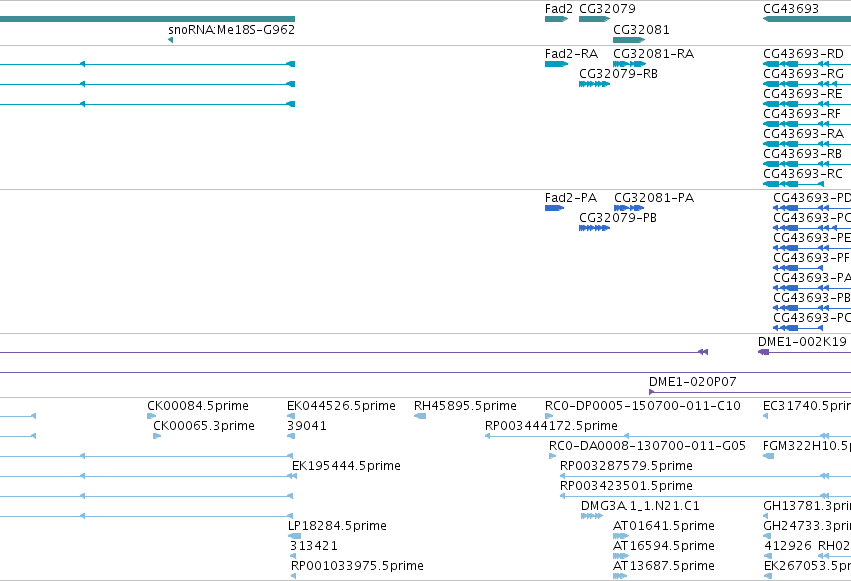The image size is (851, 581).
Task: Select the EK044526.5prime EST label
Action: click(341, 406)
